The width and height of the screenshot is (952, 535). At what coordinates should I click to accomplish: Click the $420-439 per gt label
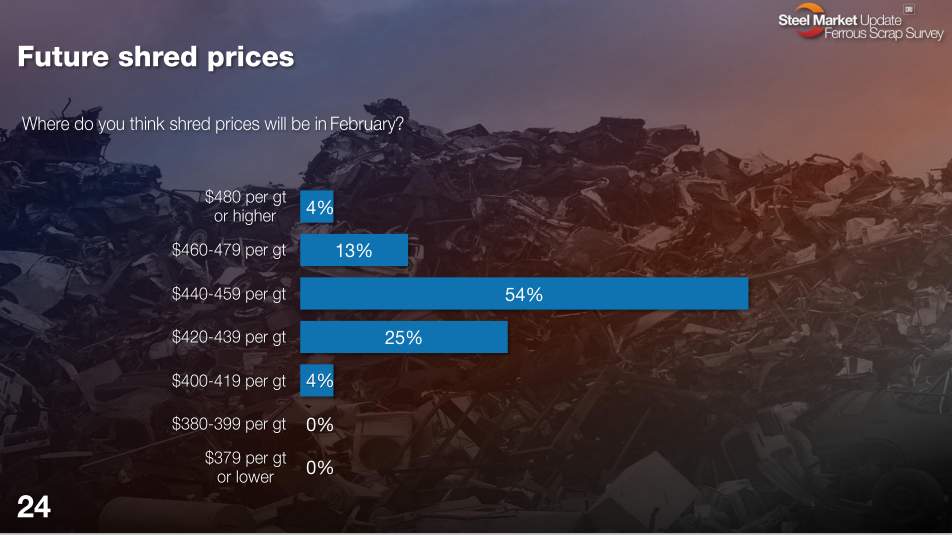[229, 338]
